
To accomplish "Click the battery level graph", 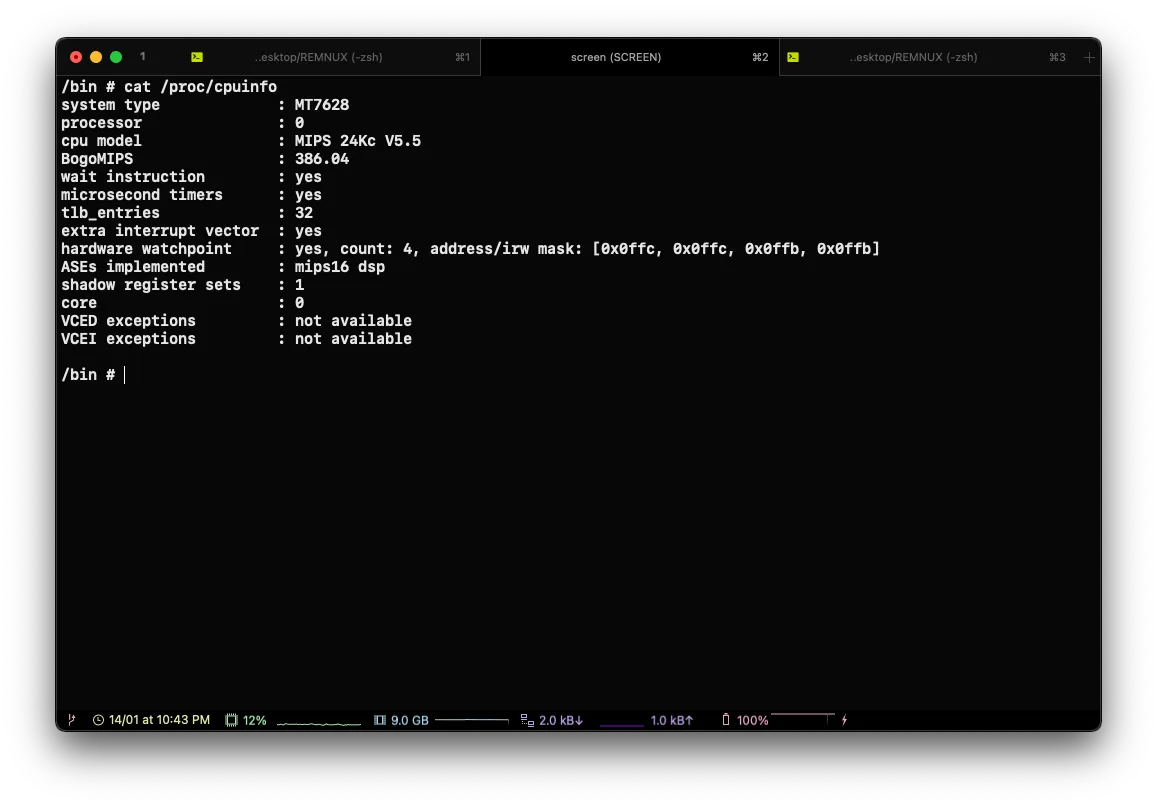I will coord(802,717).
